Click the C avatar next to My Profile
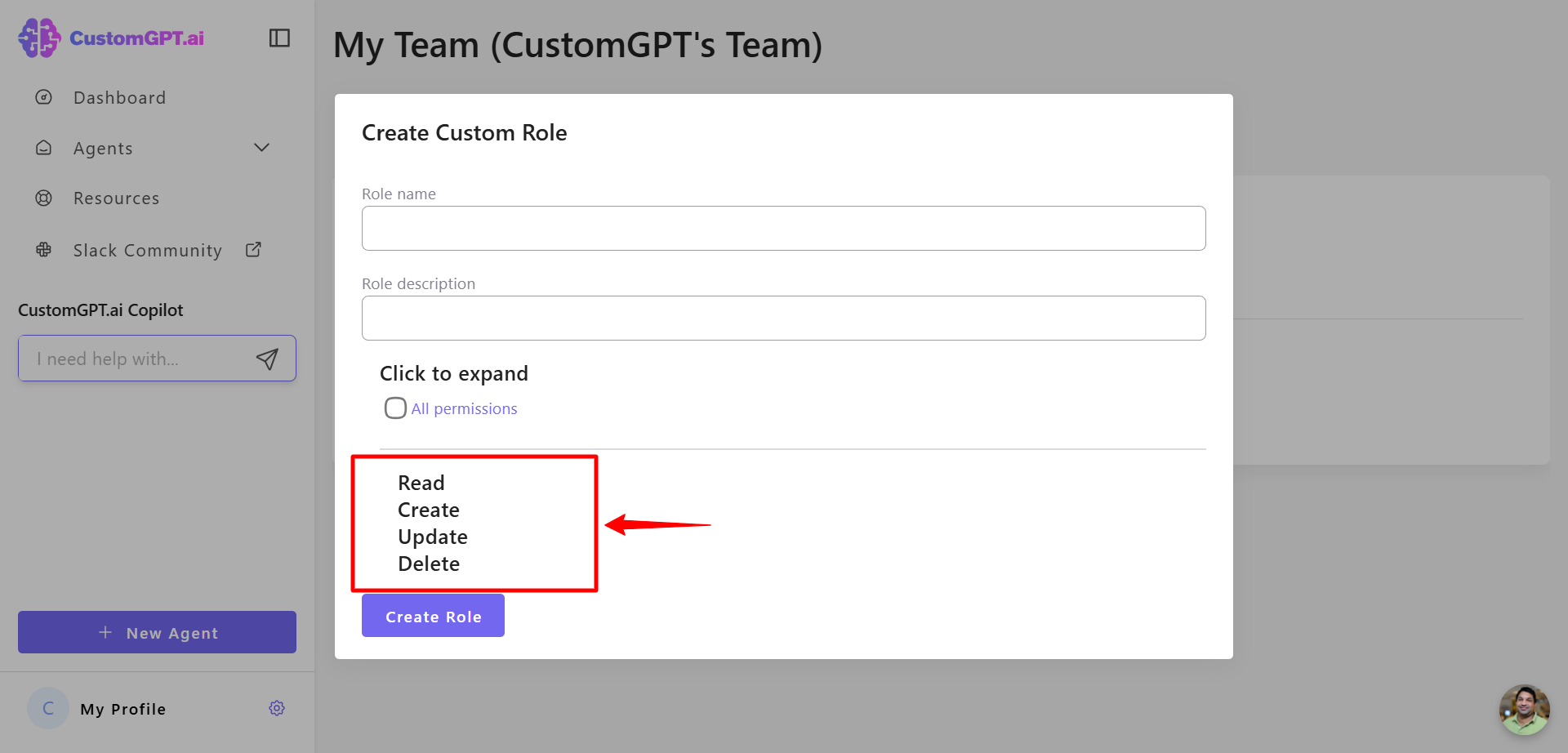The image size is (1568, 753). point(48,708)
